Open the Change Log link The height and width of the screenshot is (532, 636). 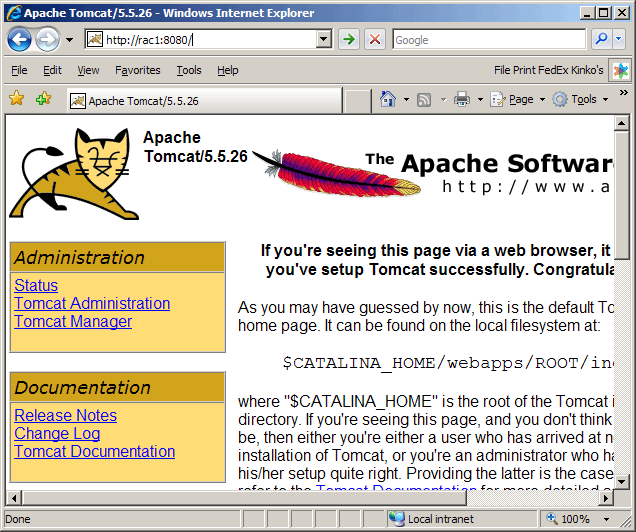pos(57,433)
